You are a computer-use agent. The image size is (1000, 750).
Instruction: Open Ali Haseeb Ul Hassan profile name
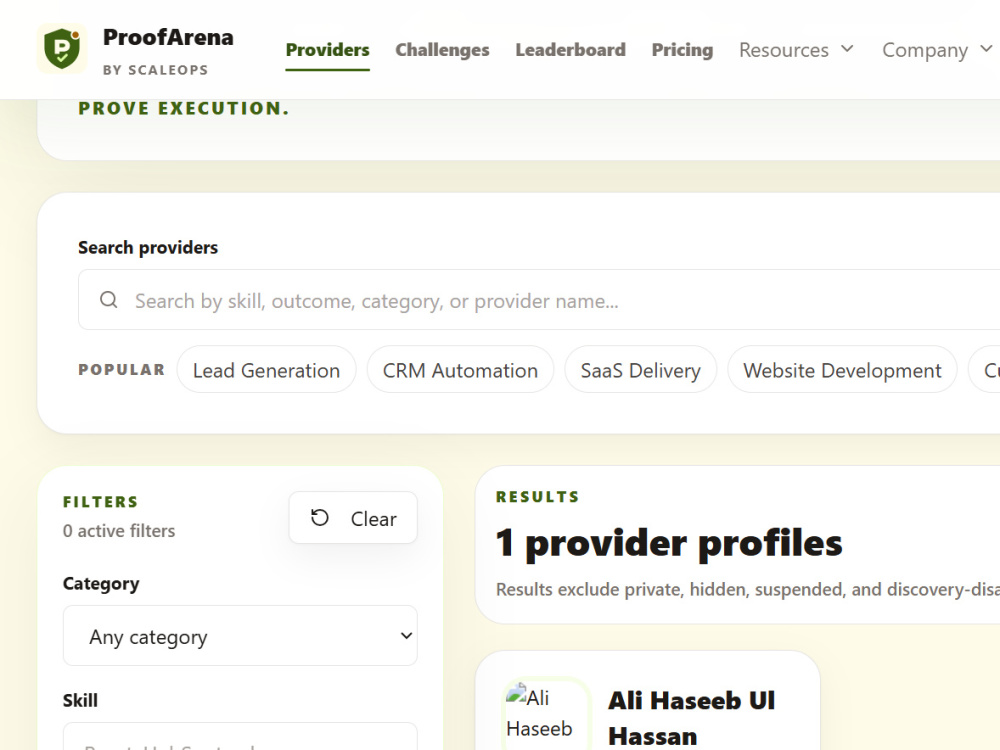691,718
